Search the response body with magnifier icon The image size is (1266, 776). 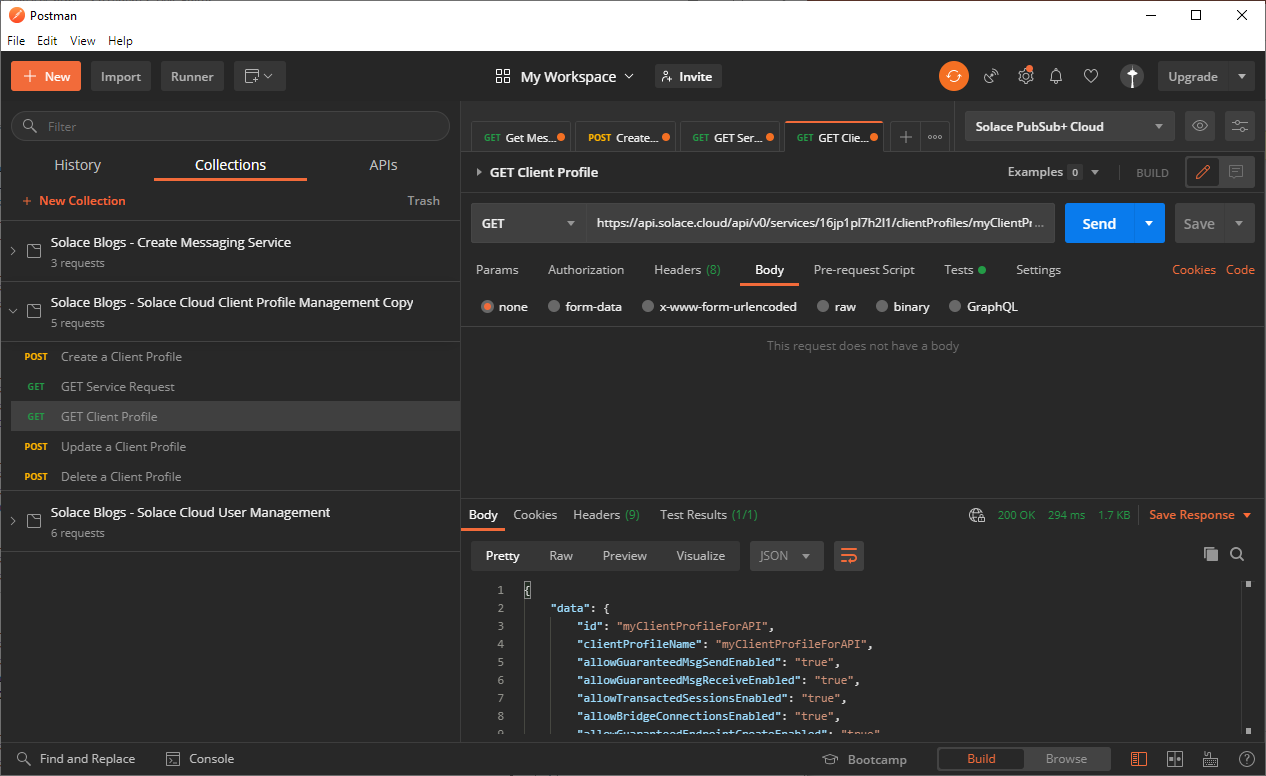click(x=1237, y=554)
